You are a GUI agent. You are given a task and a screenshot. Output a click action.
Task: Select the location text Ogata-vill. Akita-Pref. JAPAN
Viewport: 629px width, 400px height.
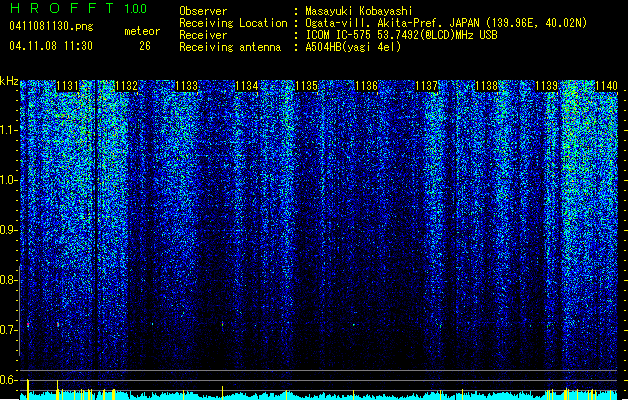[x=392, y=23]
